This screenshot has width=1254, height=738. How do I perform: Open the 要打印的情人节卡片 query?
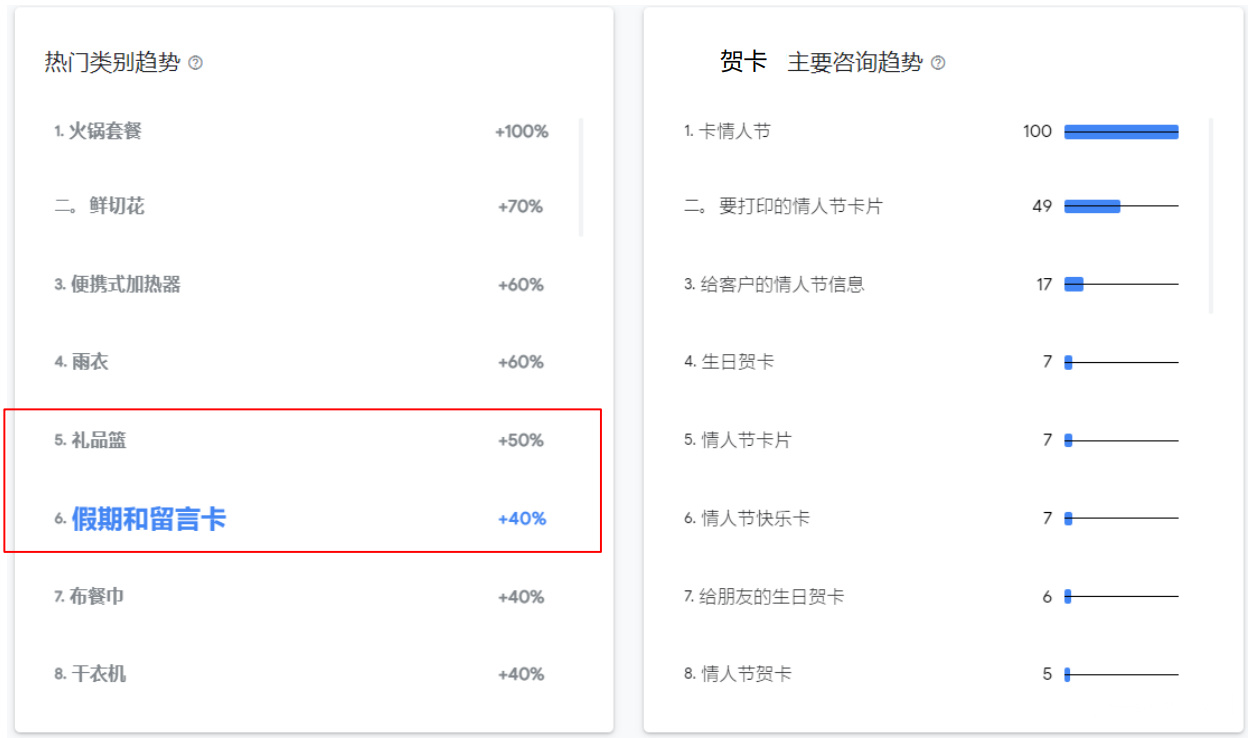pos(801,207)
